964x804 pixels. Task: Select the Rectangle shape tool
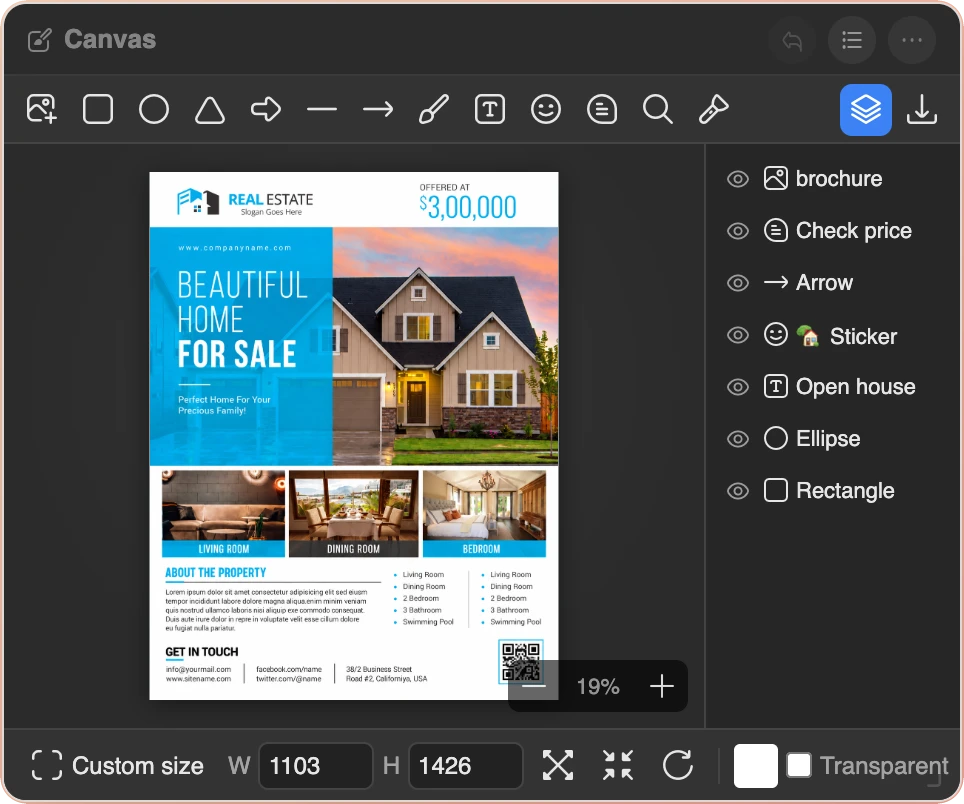[x=98, y=109]
